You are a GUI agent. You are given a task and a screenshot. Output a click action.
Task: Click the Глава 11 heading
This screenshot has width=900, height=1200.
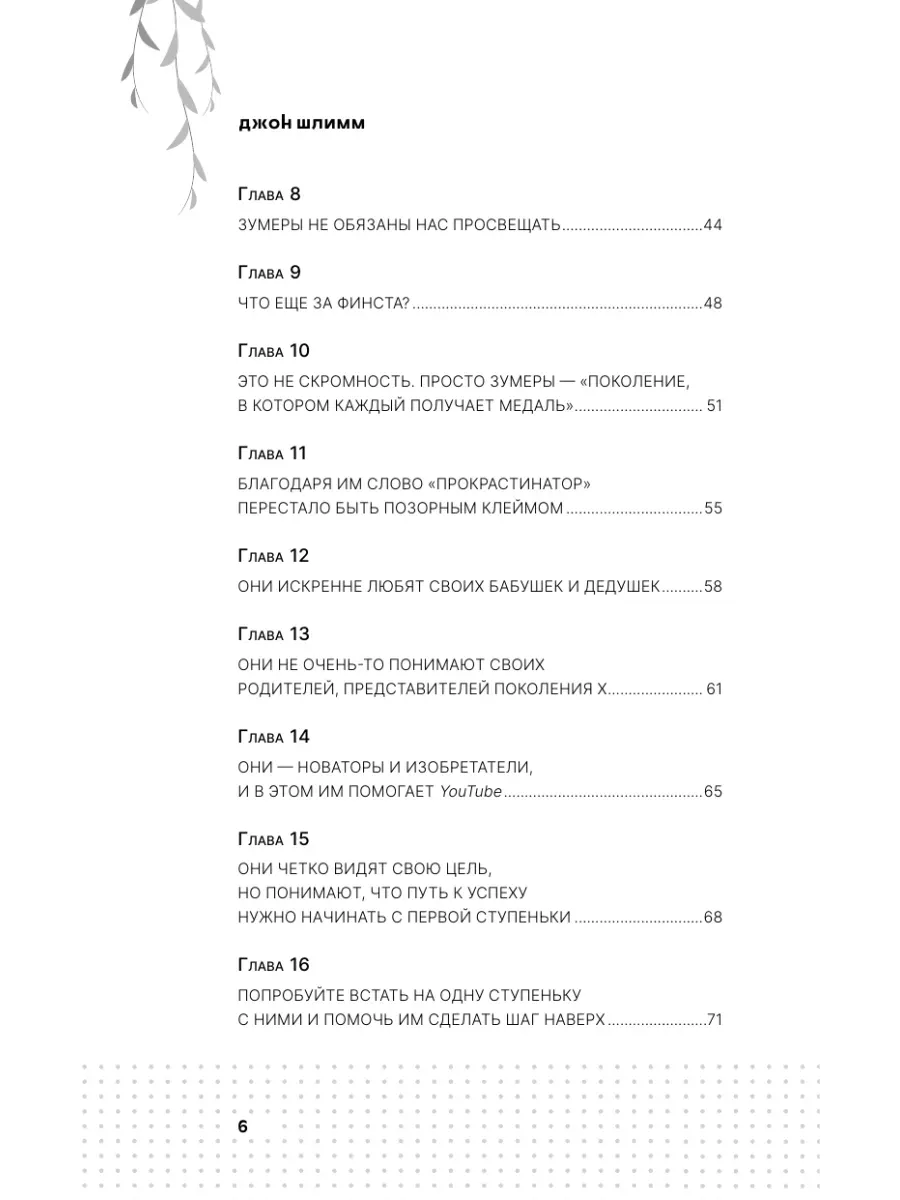[x=272, y=453]
